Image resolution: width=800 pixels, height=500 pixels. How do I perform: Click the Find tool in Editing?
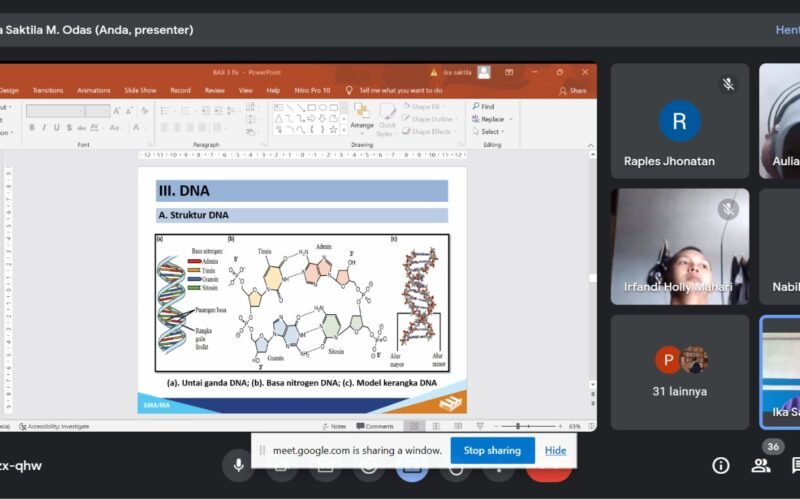point(487,106)
